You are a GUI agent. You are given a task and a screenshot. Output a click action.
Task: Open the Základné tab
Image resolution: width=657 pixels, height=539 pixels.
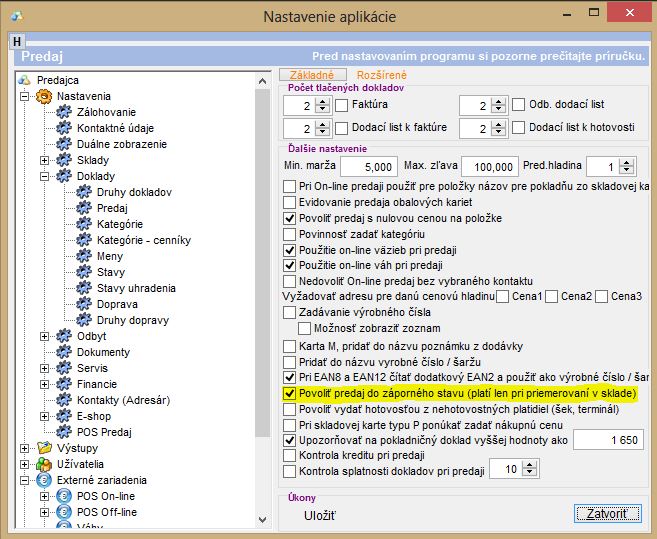point(312,75)
